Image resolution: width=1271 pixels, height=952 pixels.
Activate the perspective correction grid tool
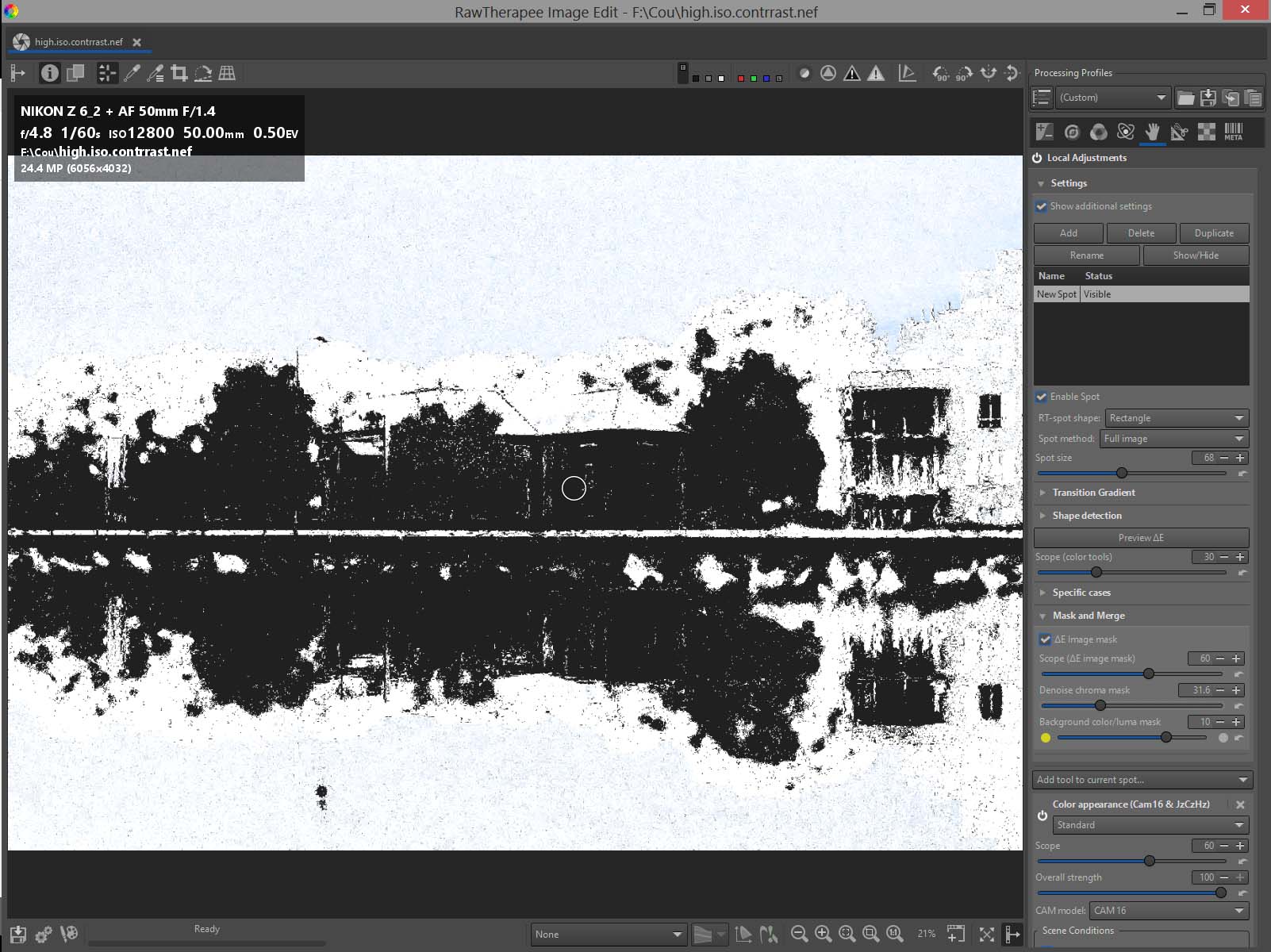pos(227,74)
